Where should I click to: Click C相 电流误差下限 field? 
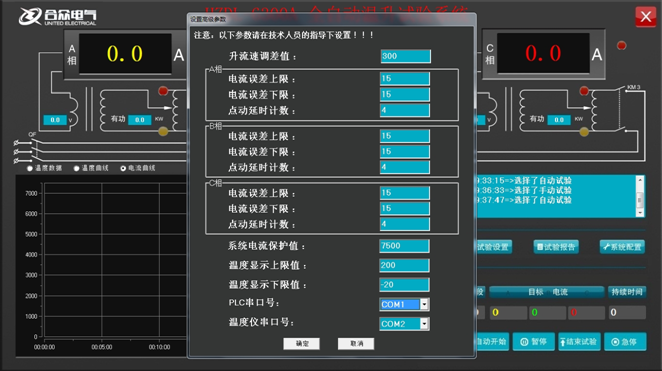click(404, 209)
